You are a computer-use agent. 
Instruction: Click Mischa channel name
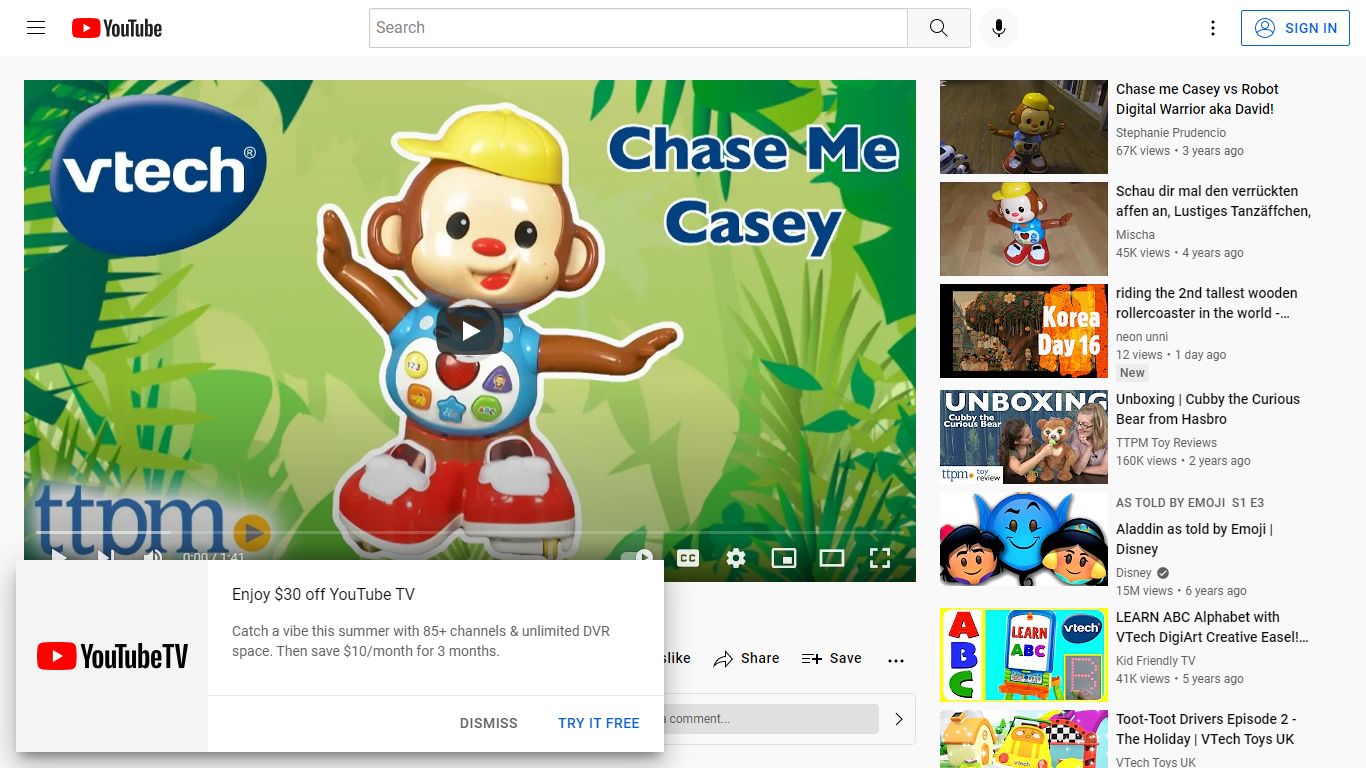pyautogui.click(x=1135, y=234)
